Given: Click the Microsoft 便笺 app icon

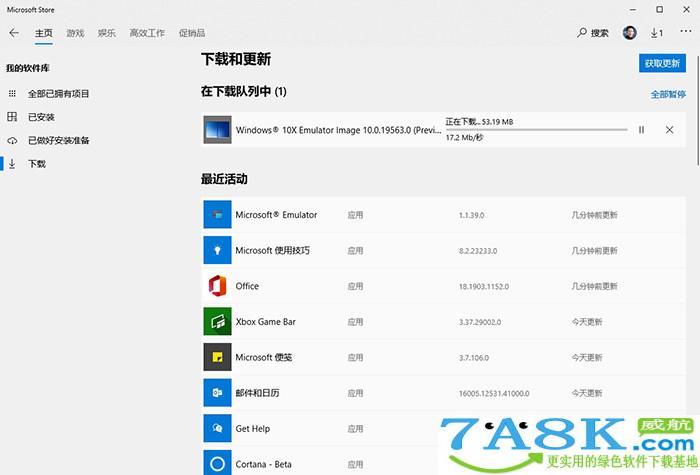Looking at the screenshot, I should click(x=217, y=357).
